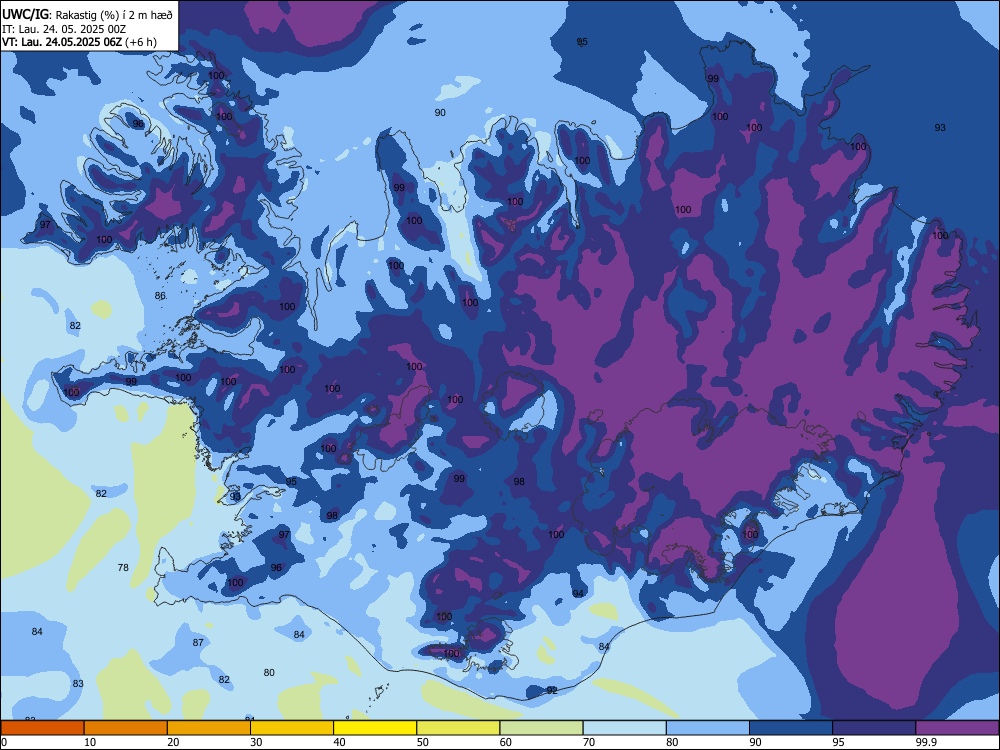Click the legend tick label '40'
Image resolution: width=1000 pixels, height=750 pixels.
tap(339, 742)
